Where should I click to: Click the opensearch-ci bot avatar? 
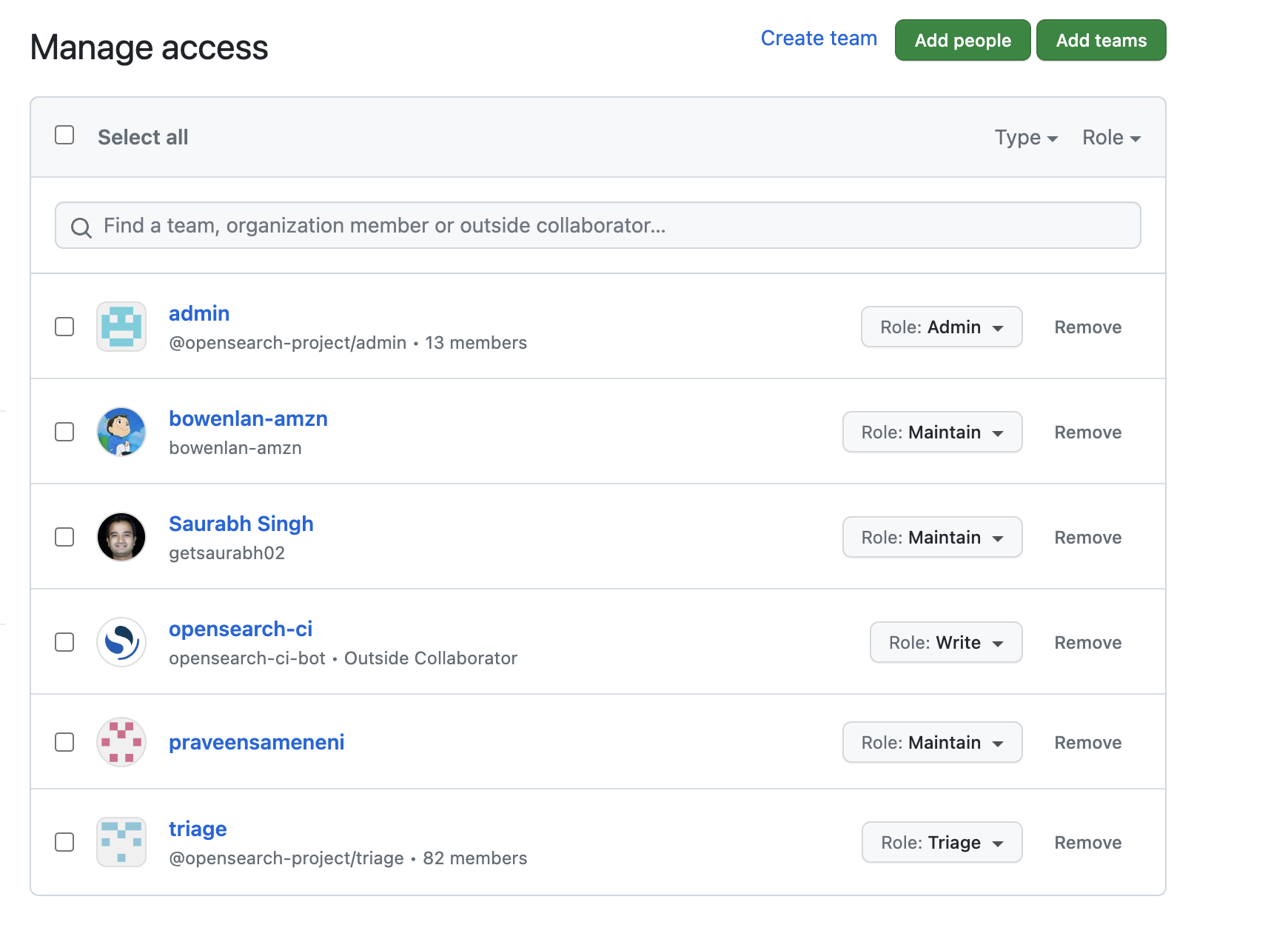pyautogui.click(x=121, y=642)
